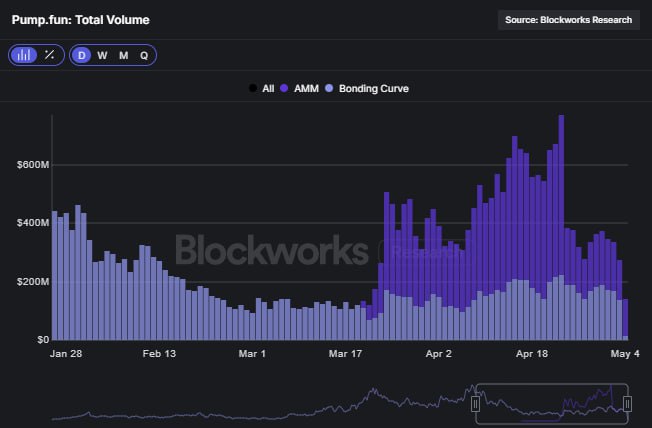The width and height of the screenshot is (652, 428).
Task: Grab the left range slider handle
Action: coord(475,403)
